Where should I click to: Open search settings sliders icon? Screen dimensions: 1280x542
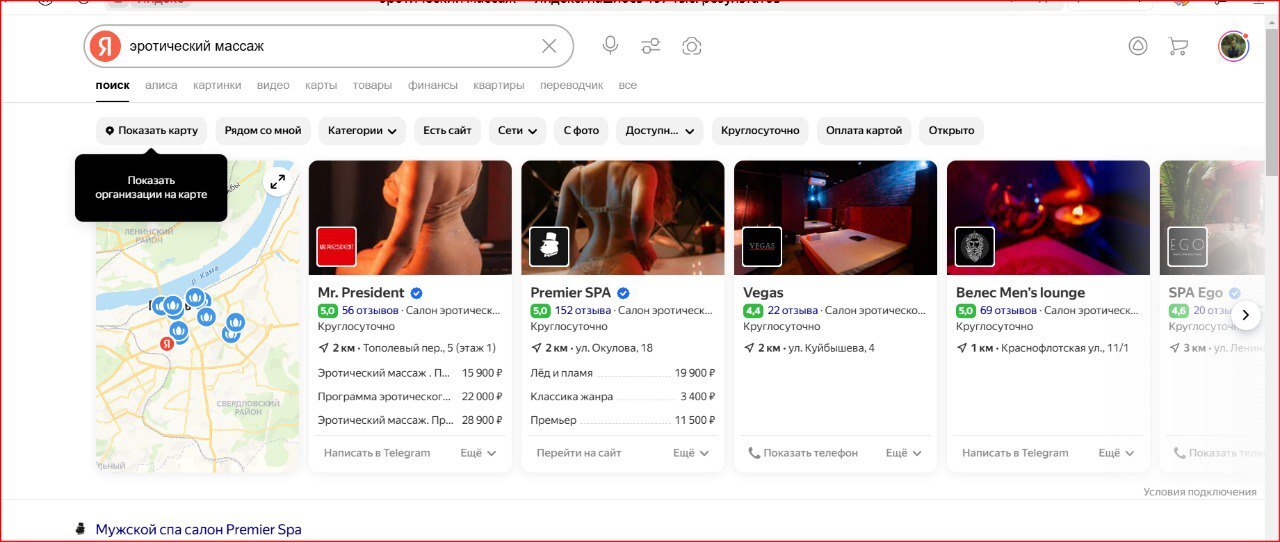click(651, 46)
